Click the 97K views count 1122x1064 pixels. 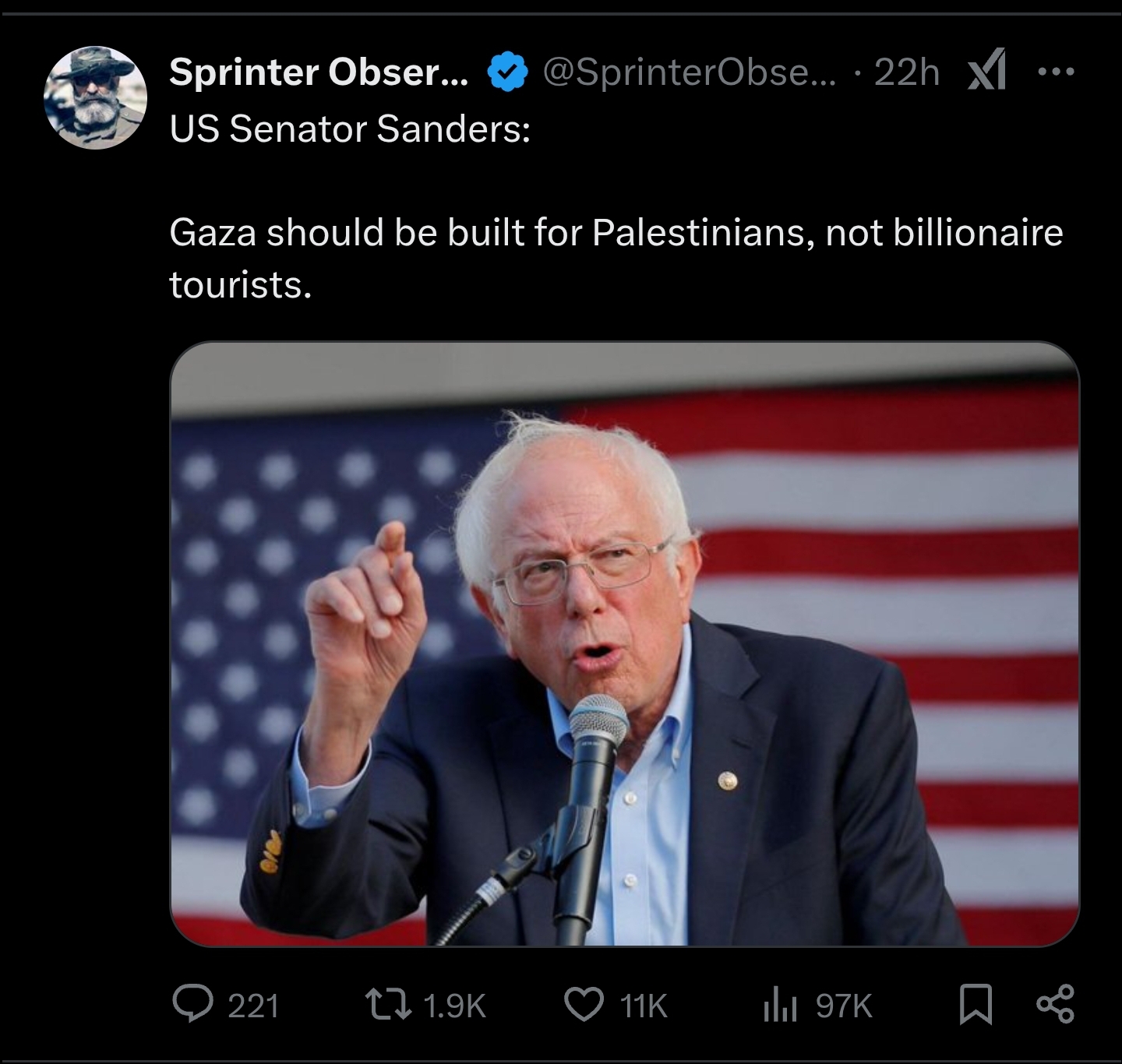click(x=844, y=1006)
